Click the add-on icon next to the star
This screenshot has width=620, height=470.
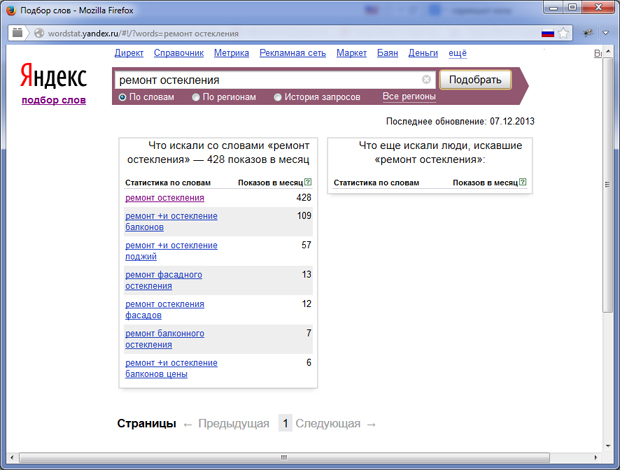pyautogui.click(x=588, y=33)
